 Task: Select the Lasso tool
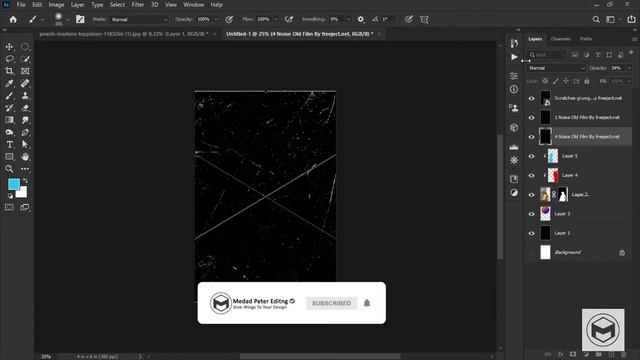point(9,59)
